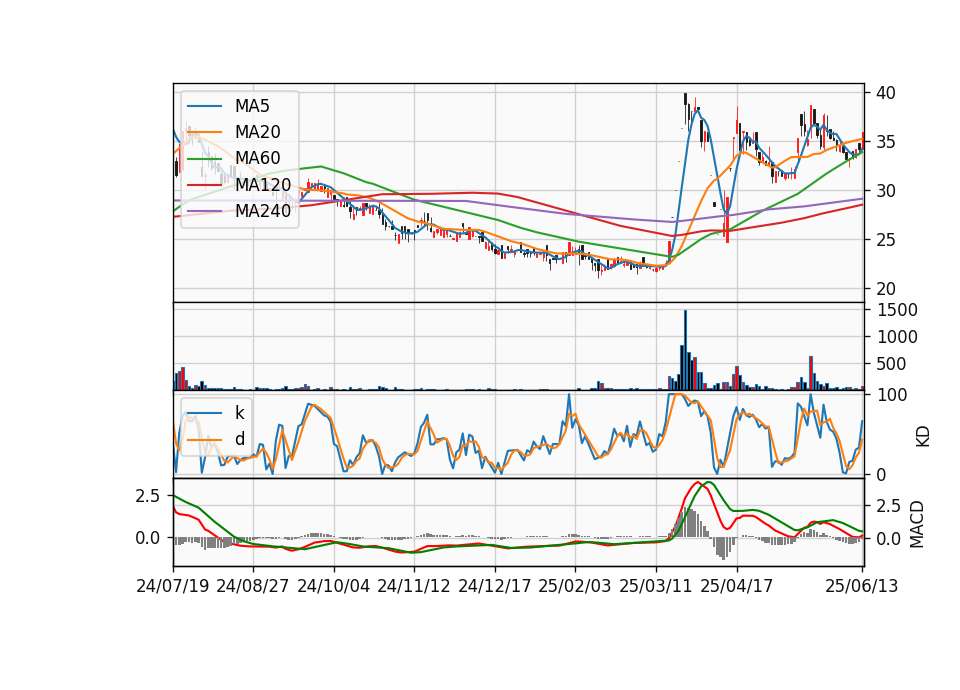Click the KD axis value 100

coord(892,396)
